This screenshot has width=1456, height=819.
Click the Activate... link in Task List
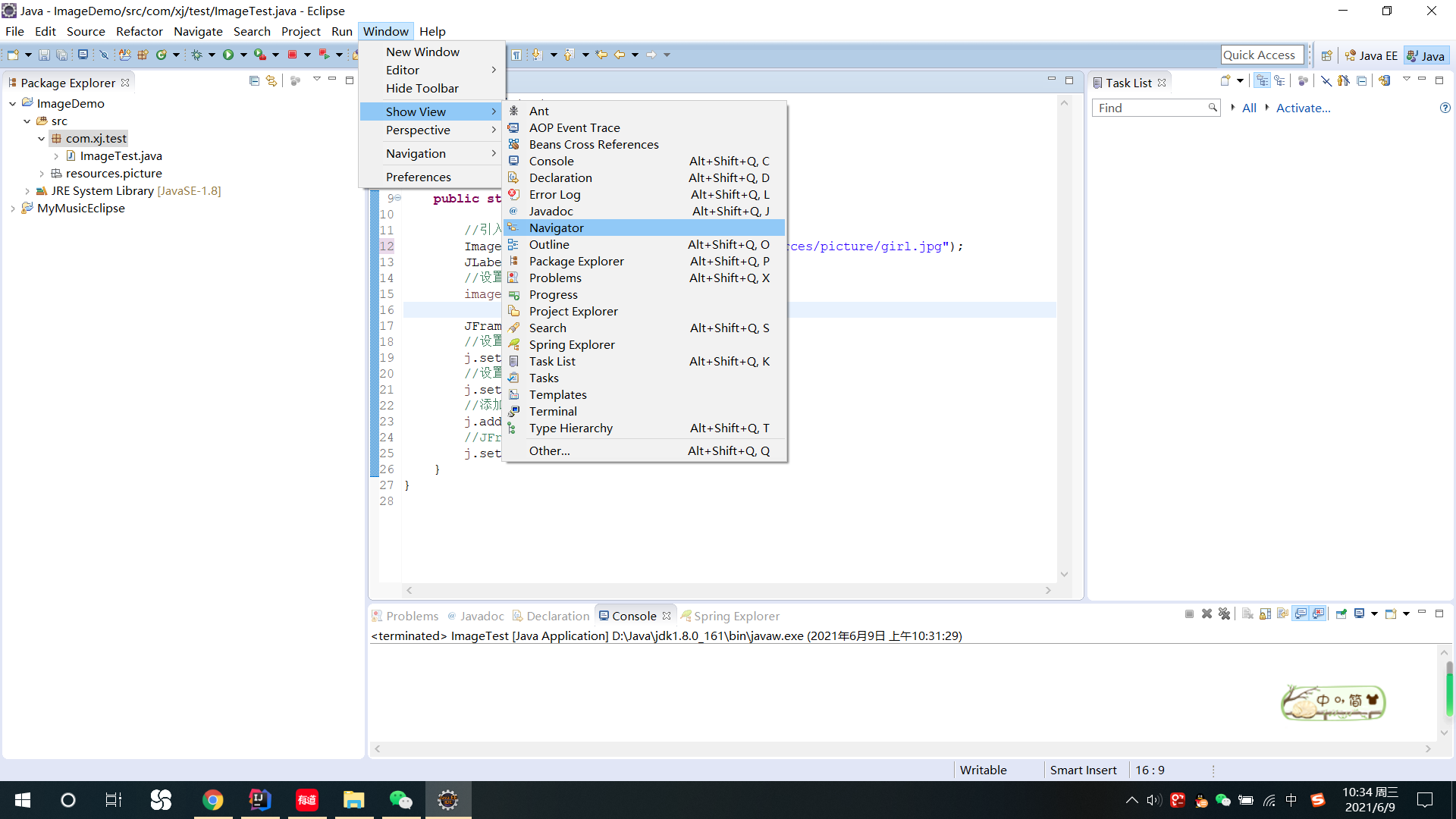1303,108
